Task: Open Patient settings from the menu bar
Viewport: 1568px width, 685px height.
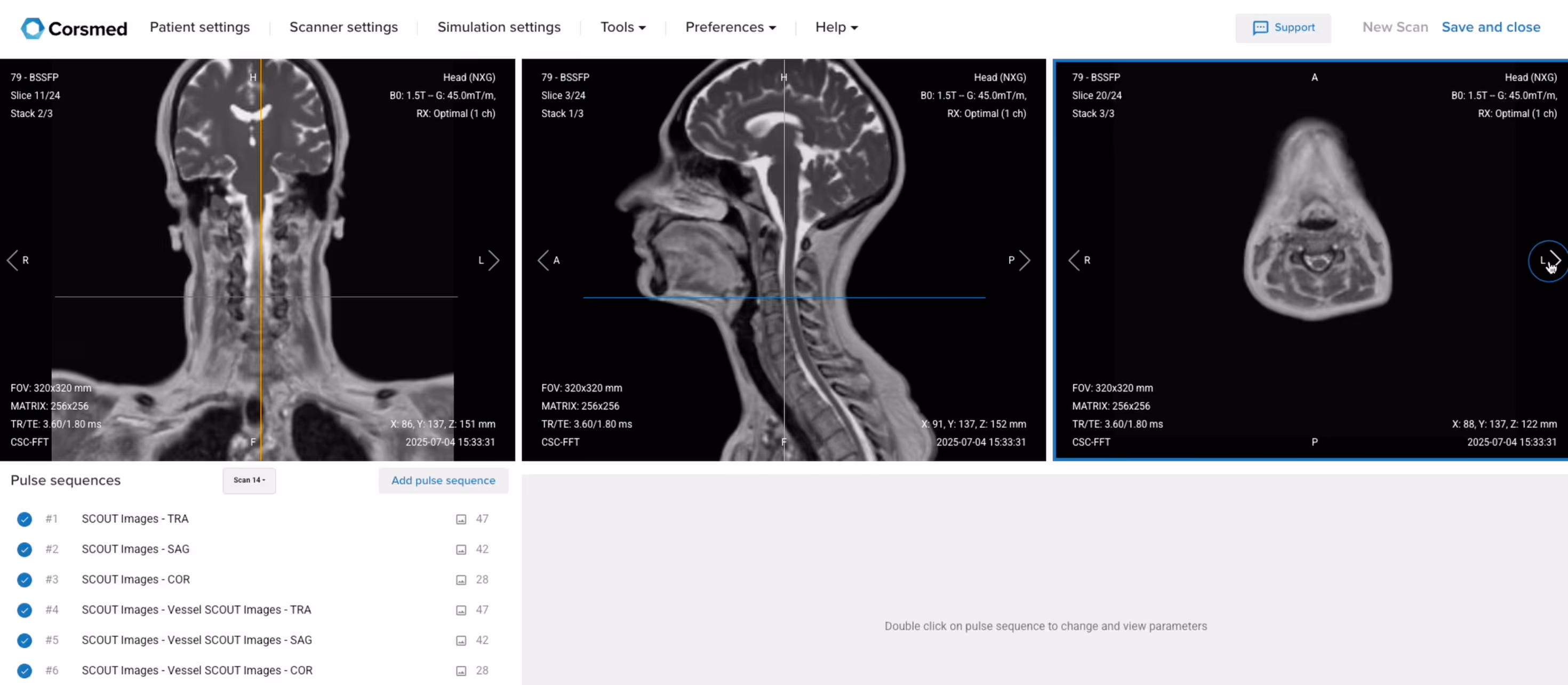Action: pyautogui.click(x=200, y=27)
